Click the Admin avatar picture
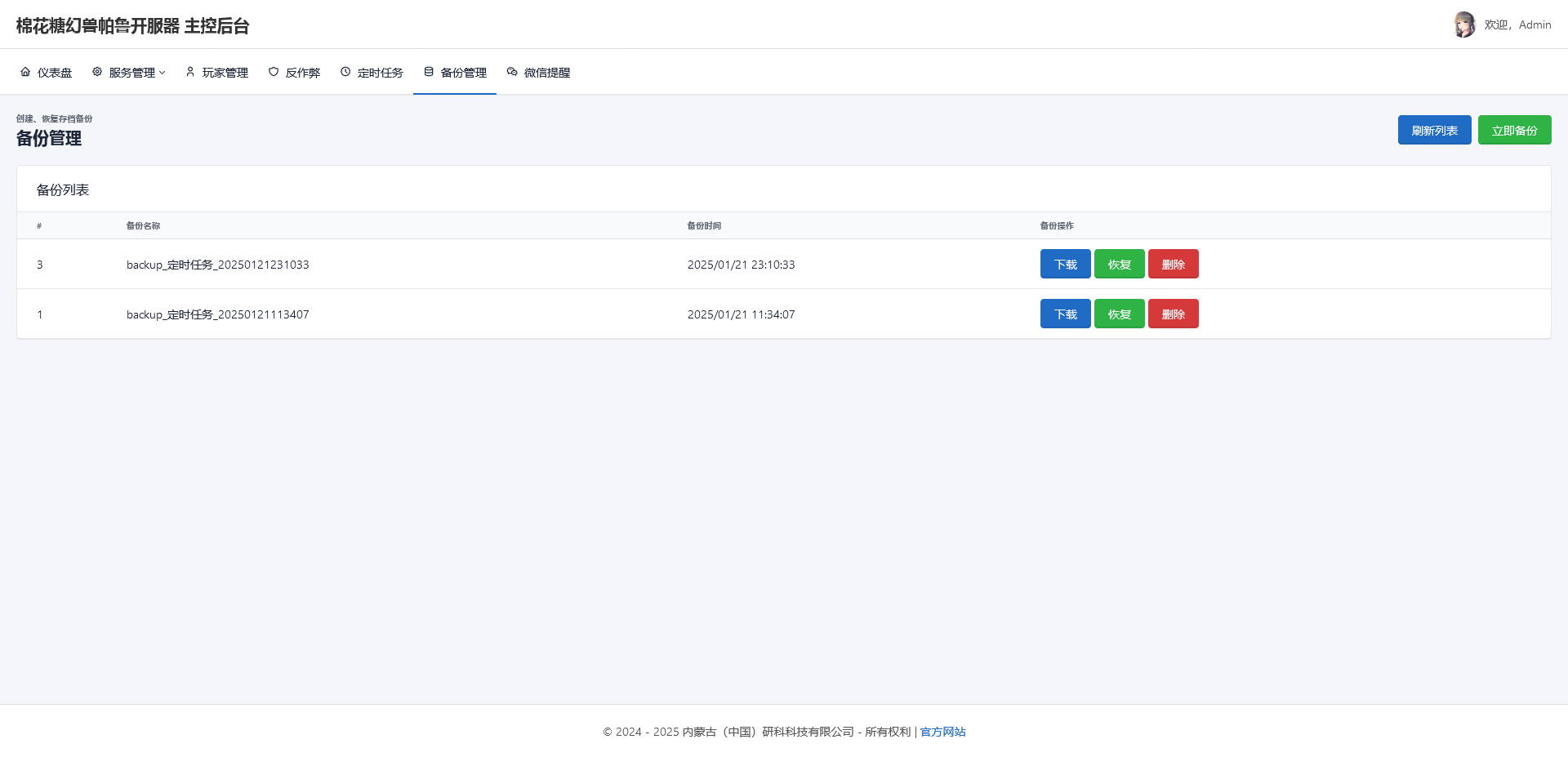Screen dimensions: 1568x757 tap(1465, 24)
